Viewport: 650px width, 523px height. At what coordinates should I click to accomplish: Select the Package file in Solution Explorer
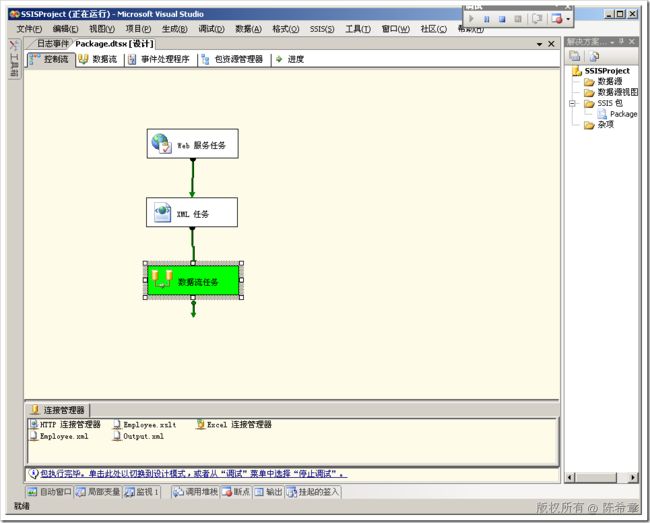pos(617,114)
